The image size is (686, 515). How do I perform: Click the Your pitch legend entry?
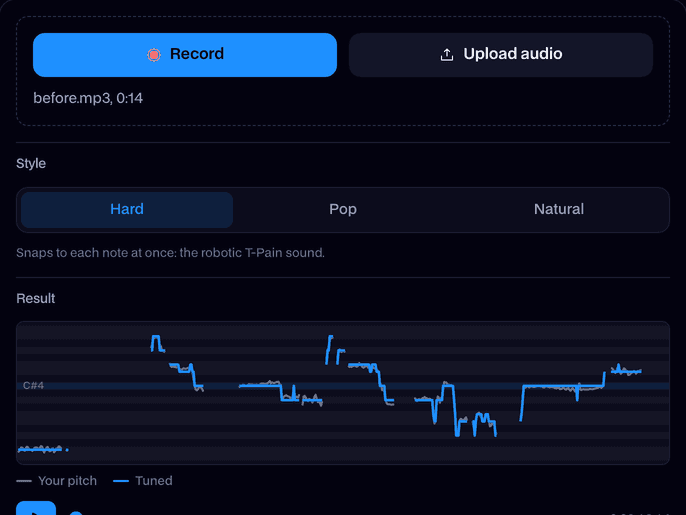[x=56, y=481]
